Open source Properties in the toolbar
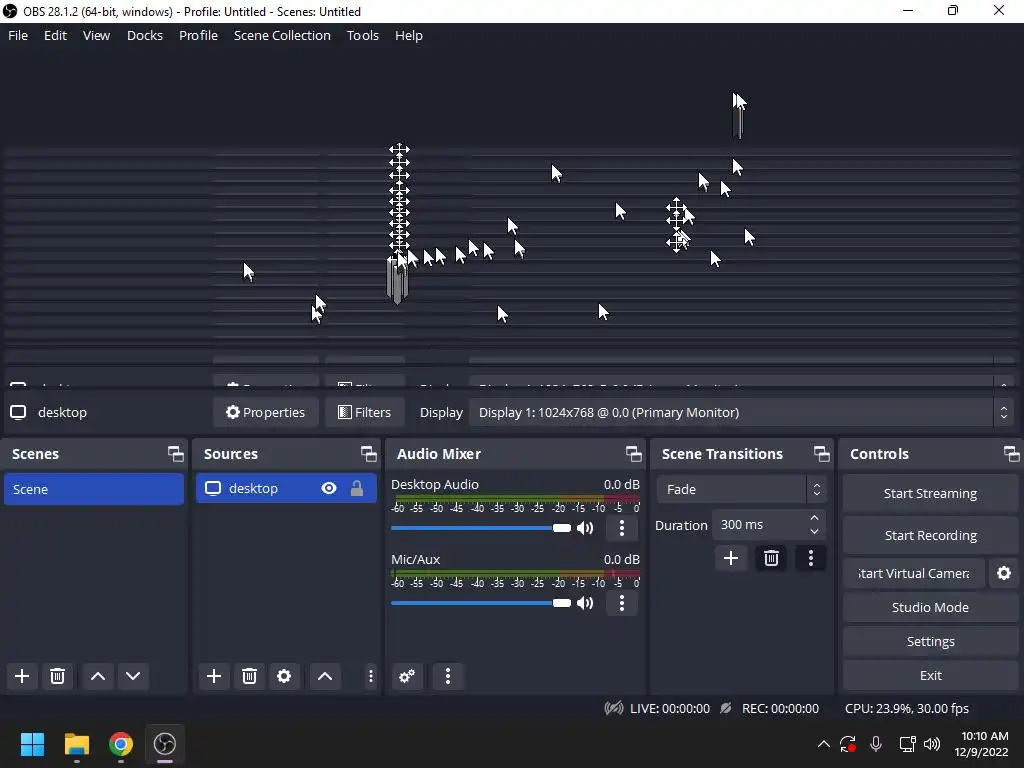 click(x=266, y=412)
